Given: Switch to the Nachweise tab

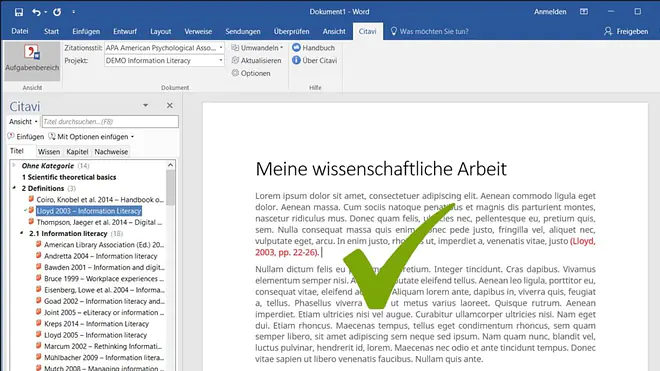Looking at the screenshot, I should [111, 152].
